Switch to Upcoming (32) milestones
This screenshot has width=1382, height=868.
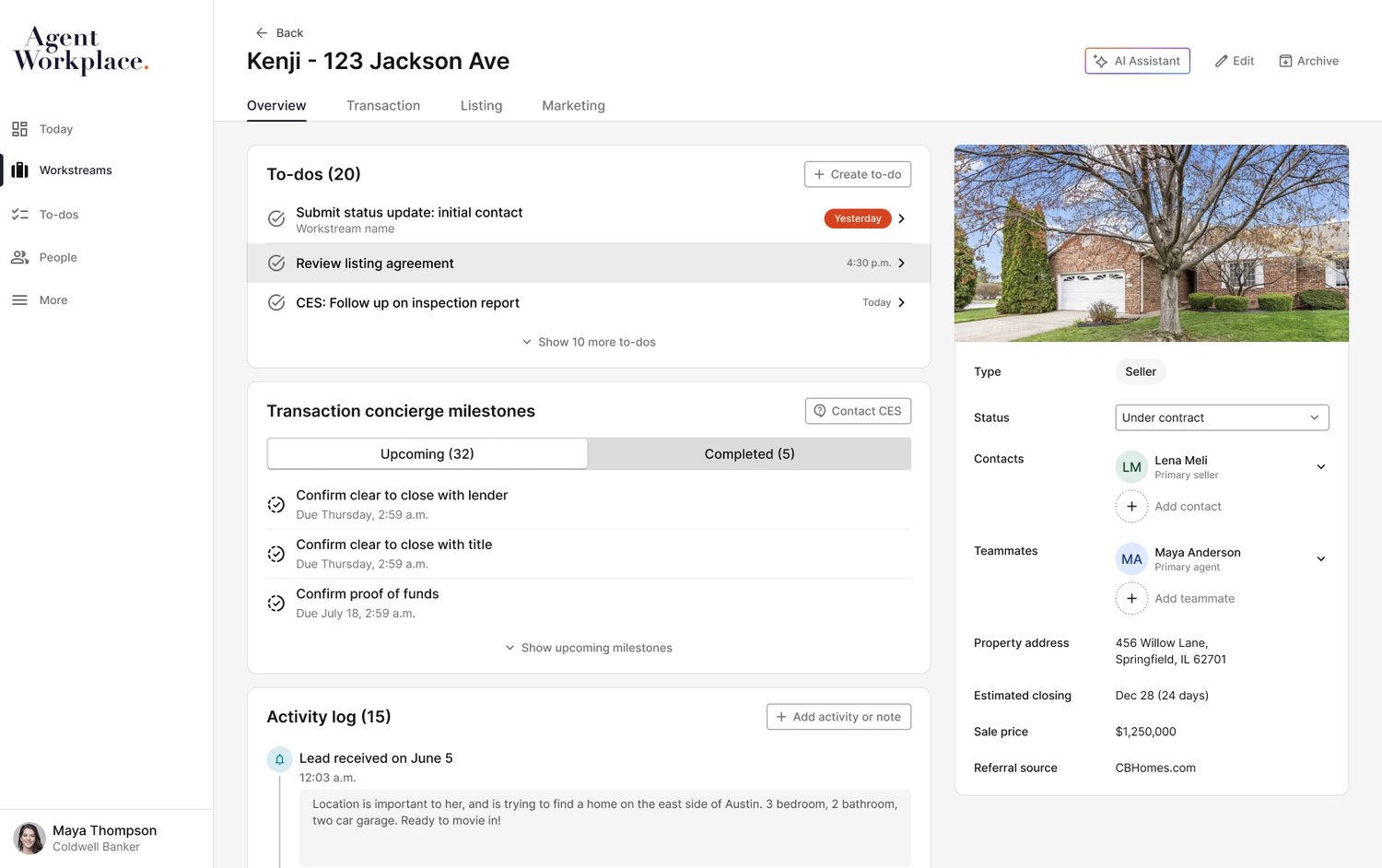[x=427, y=453]
